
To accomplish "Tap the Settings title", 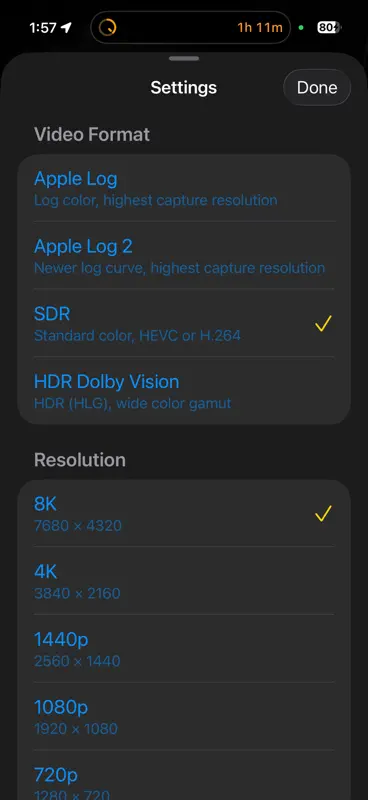I will 184,88.
